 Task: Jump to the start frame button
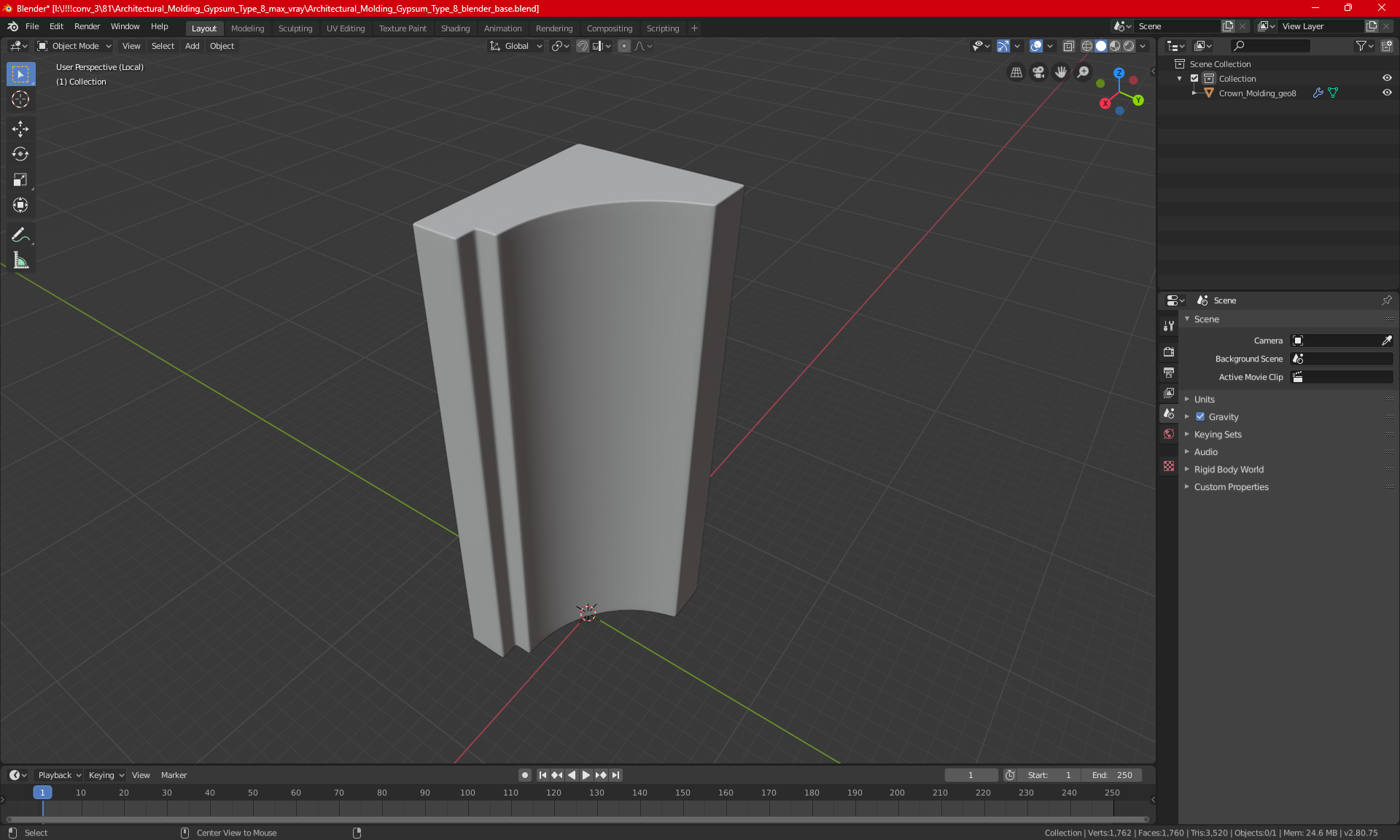coord(542,775)
